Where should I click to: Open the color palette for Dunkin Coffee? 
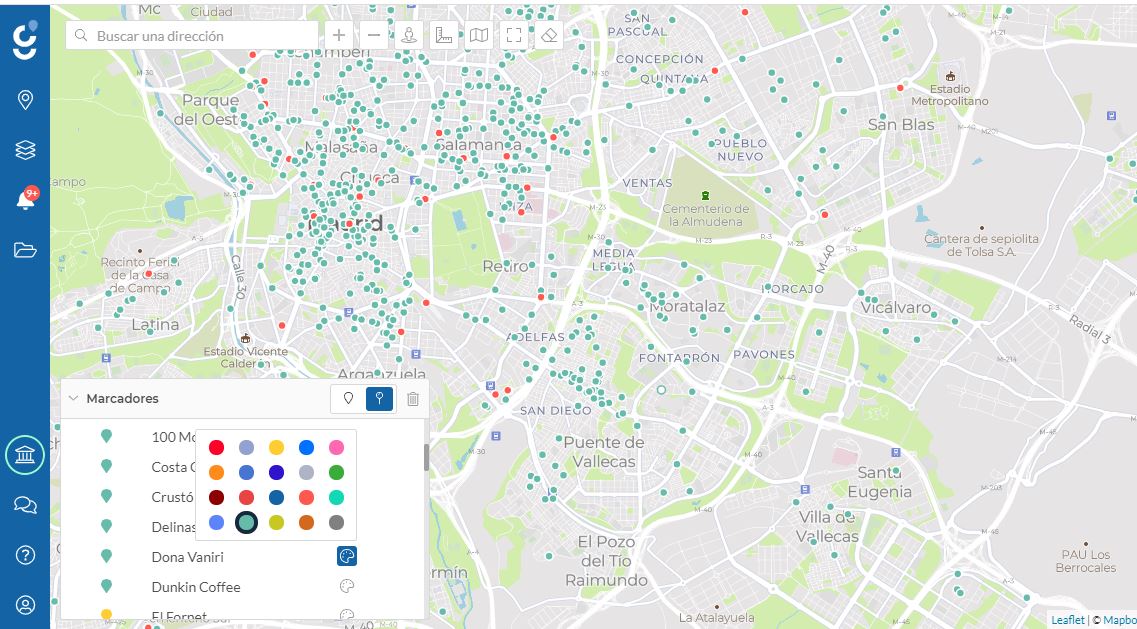click(x=345, y=587)
